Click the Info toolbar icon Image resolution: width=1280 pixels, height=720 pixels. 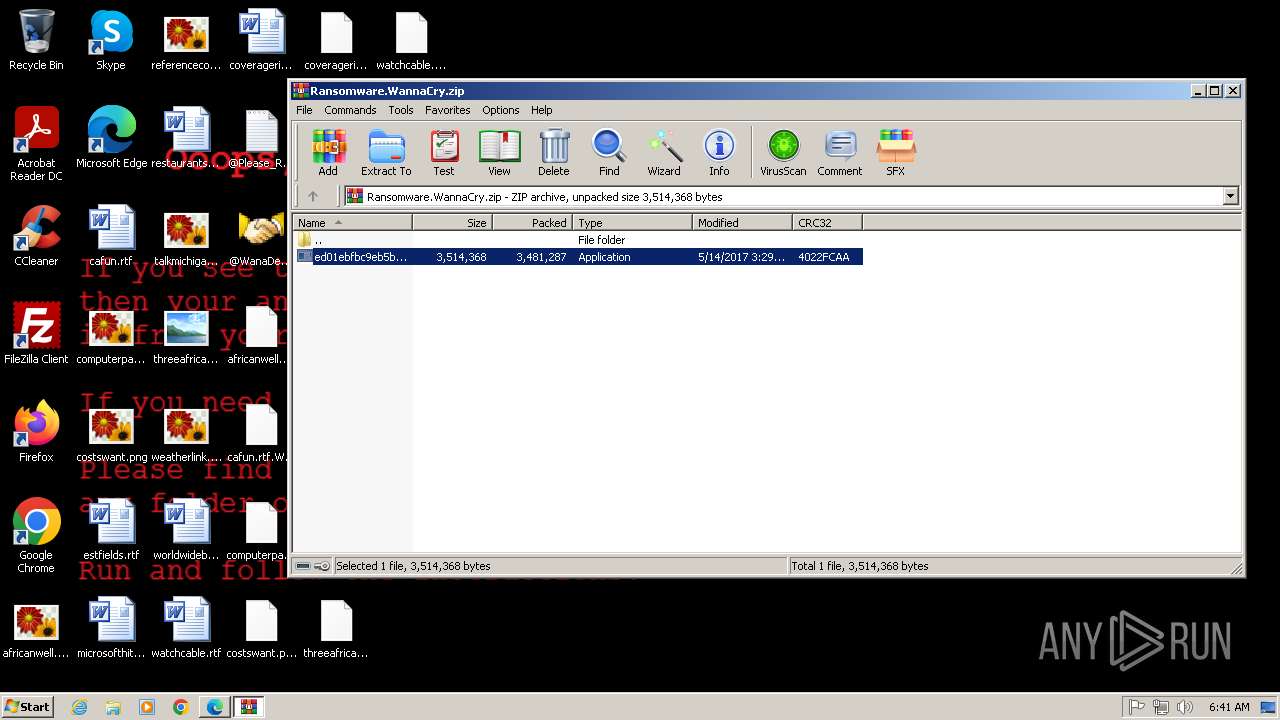[719, 153]
